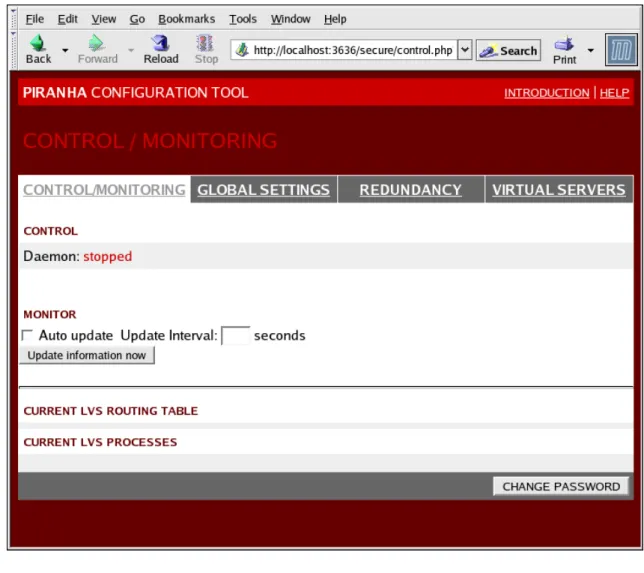Viewport: 644px width, 573px height.
Task: Click the Mozilla throbber logo icon
Action: click(x=621, y=50)
